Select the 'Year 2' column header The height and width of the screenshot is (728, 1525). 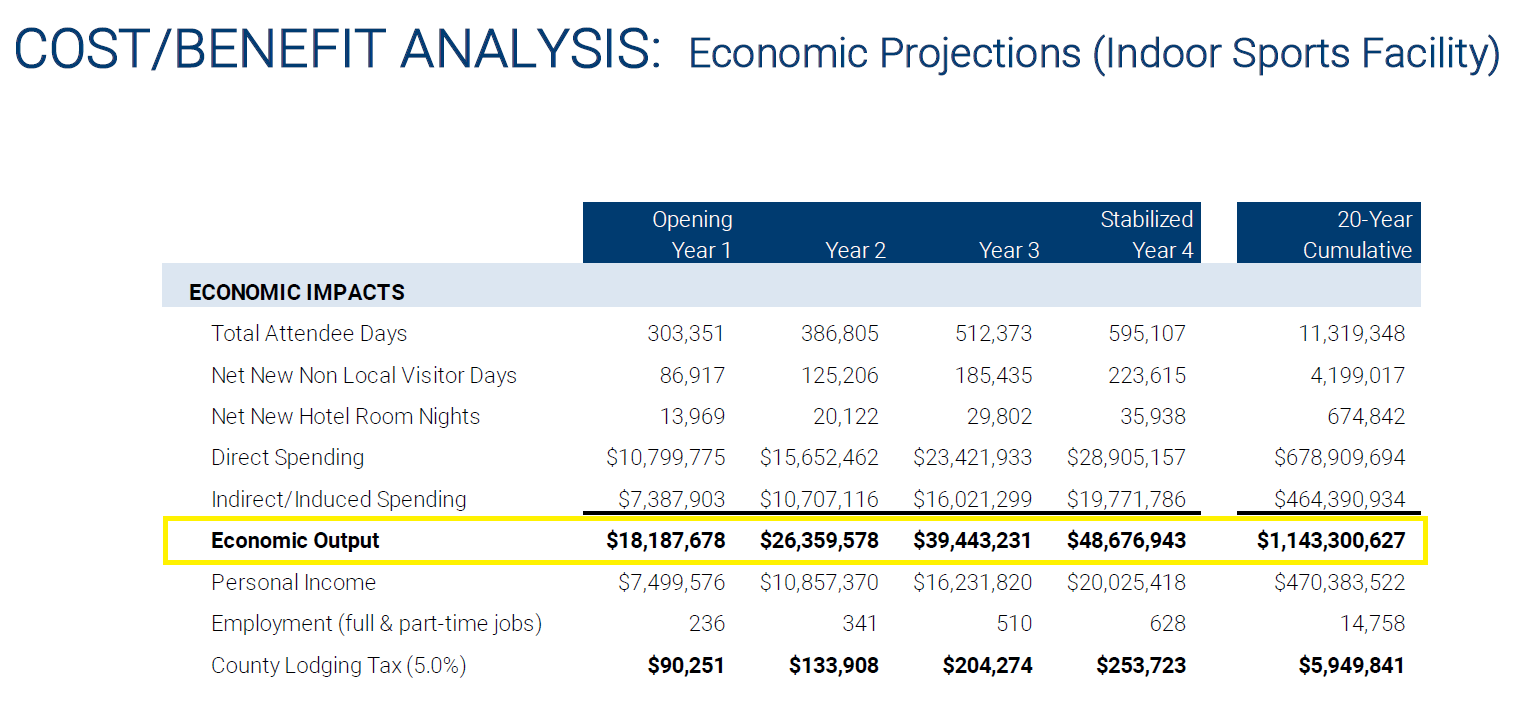tap(856, 250)
